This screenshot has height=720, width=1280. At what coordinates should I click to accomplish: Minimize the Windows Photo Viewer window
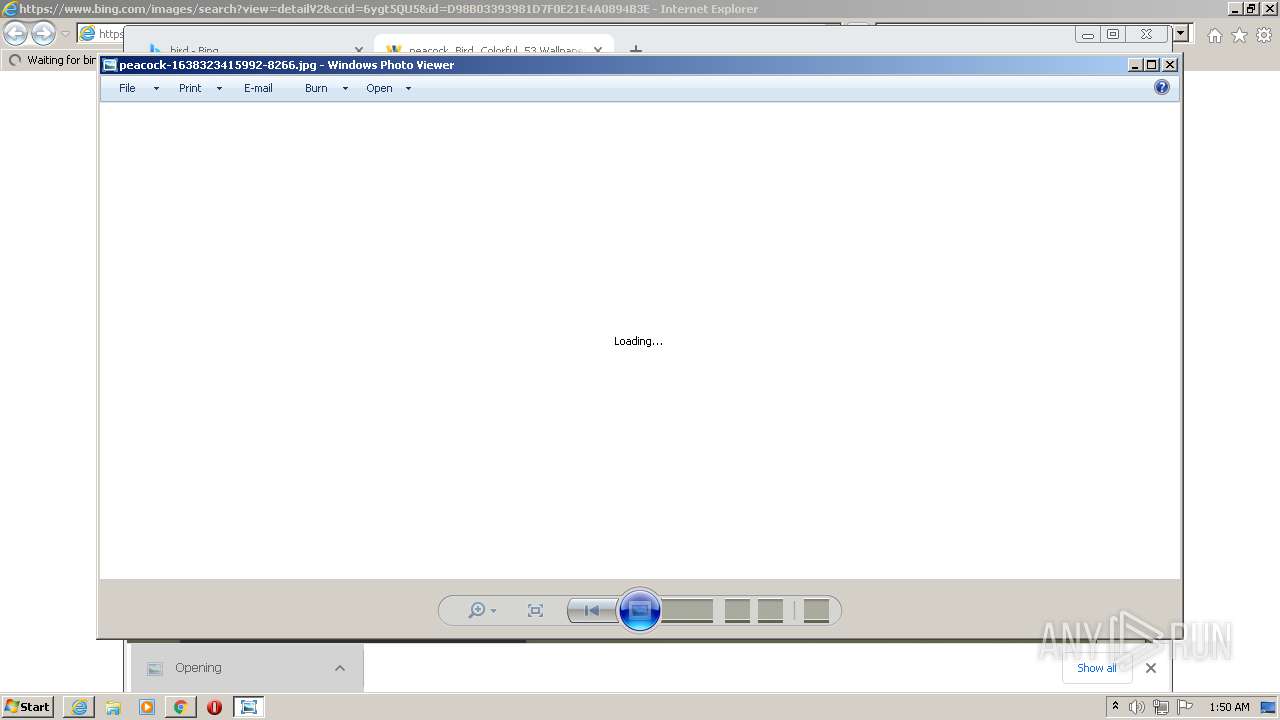click(x=1135, y=65)
